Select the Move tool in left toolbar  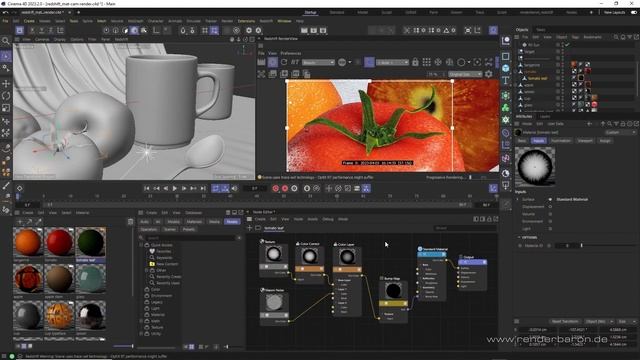point(6,84)
